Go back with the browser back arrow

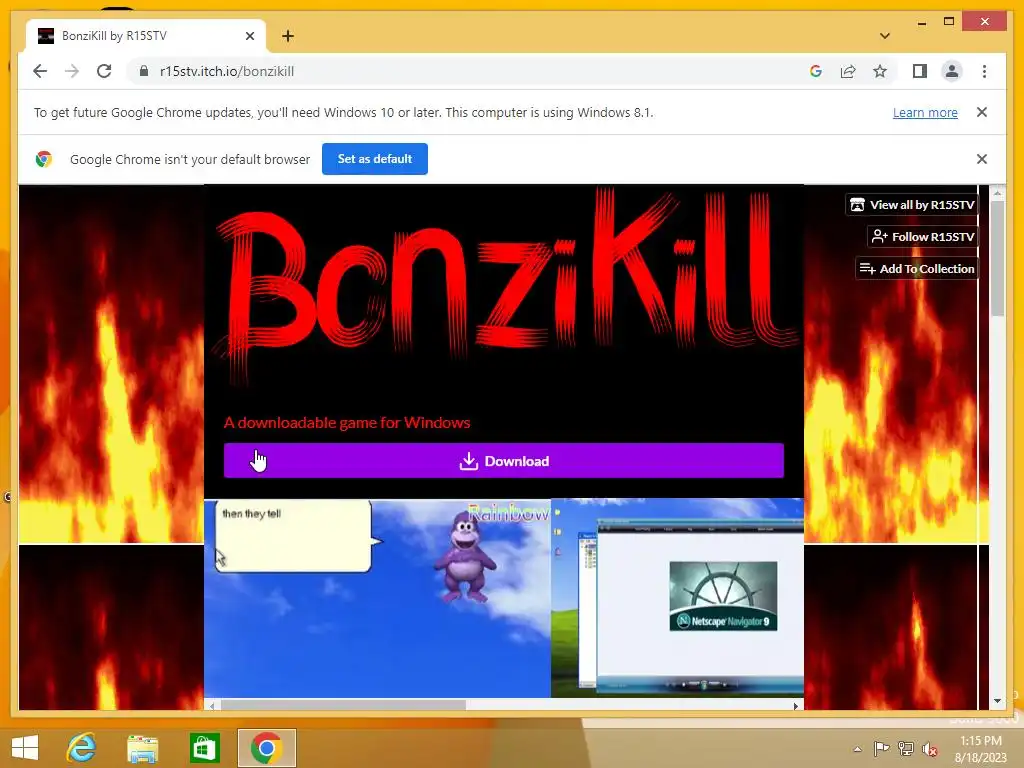point(40,71)
